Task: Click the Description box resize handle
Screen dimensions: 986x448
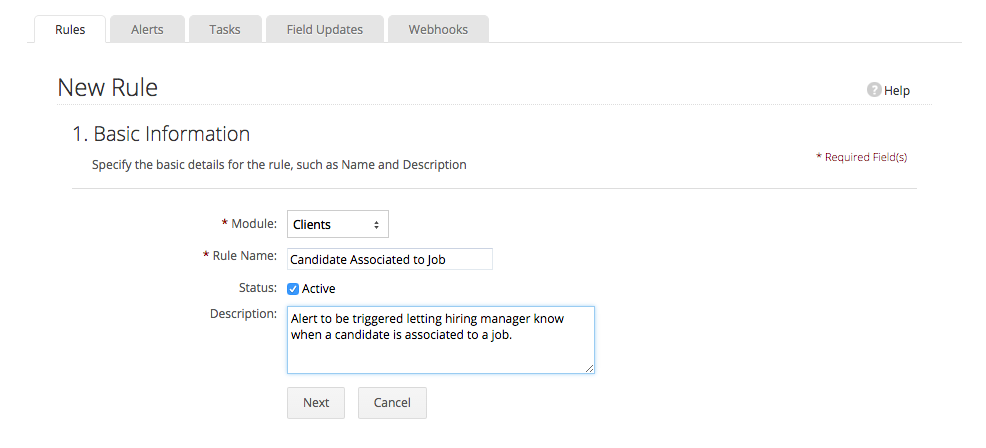Action: 590,368
